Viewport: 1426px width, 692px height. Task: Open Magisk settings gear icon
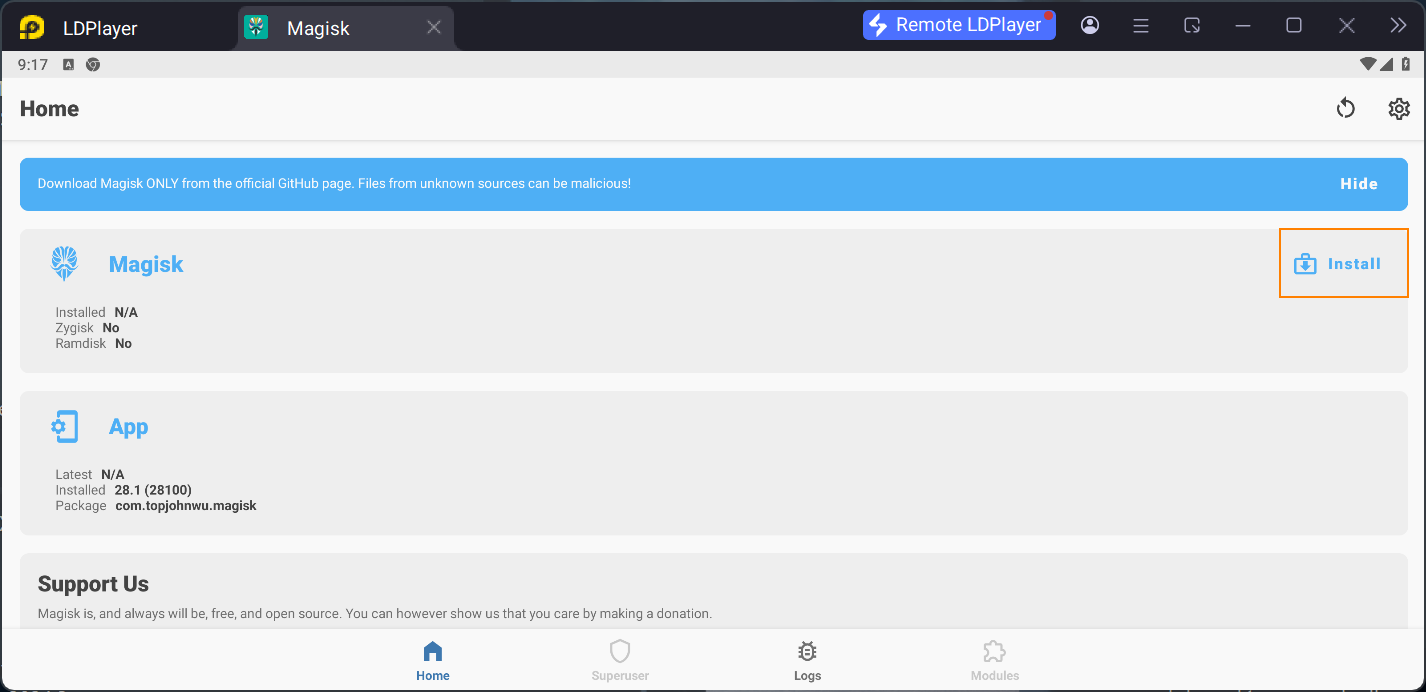point(1399,108)
